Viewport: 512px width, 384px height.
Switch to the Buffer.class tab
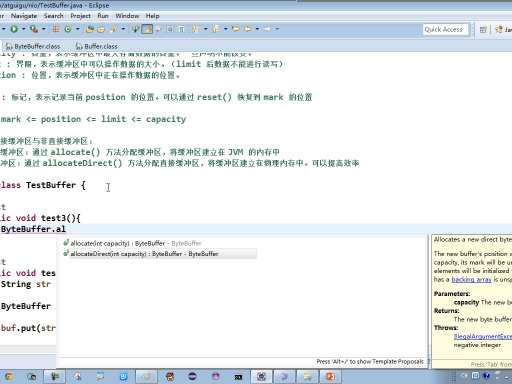point(97,46)
